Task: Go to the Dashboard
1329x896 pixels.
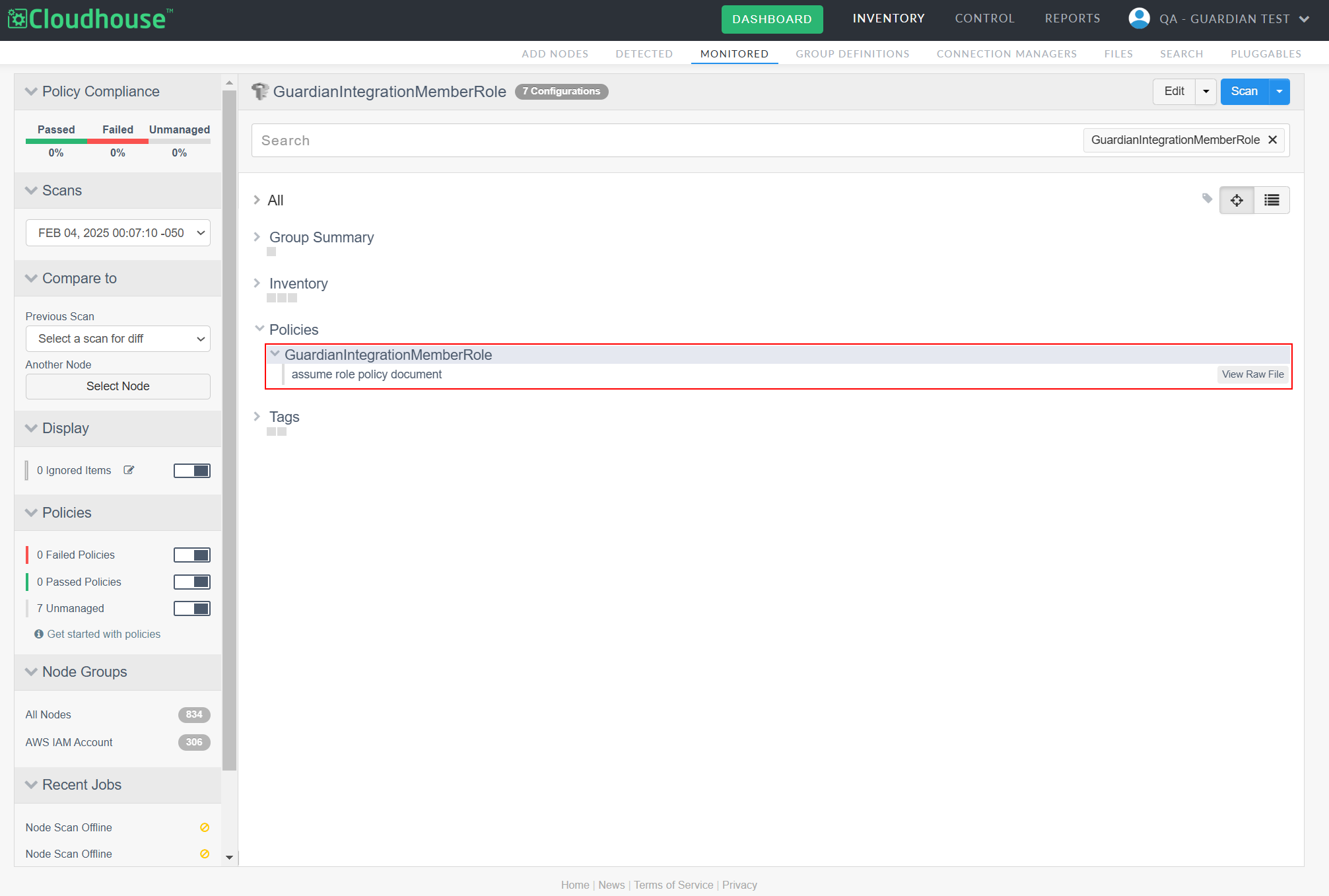Action: coord(772,19)
